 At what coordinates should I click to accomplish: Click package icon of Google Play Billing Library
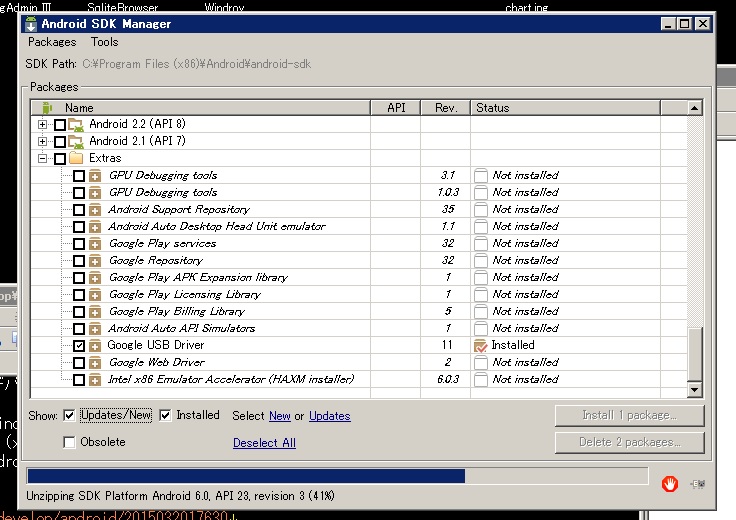point(95,312)
